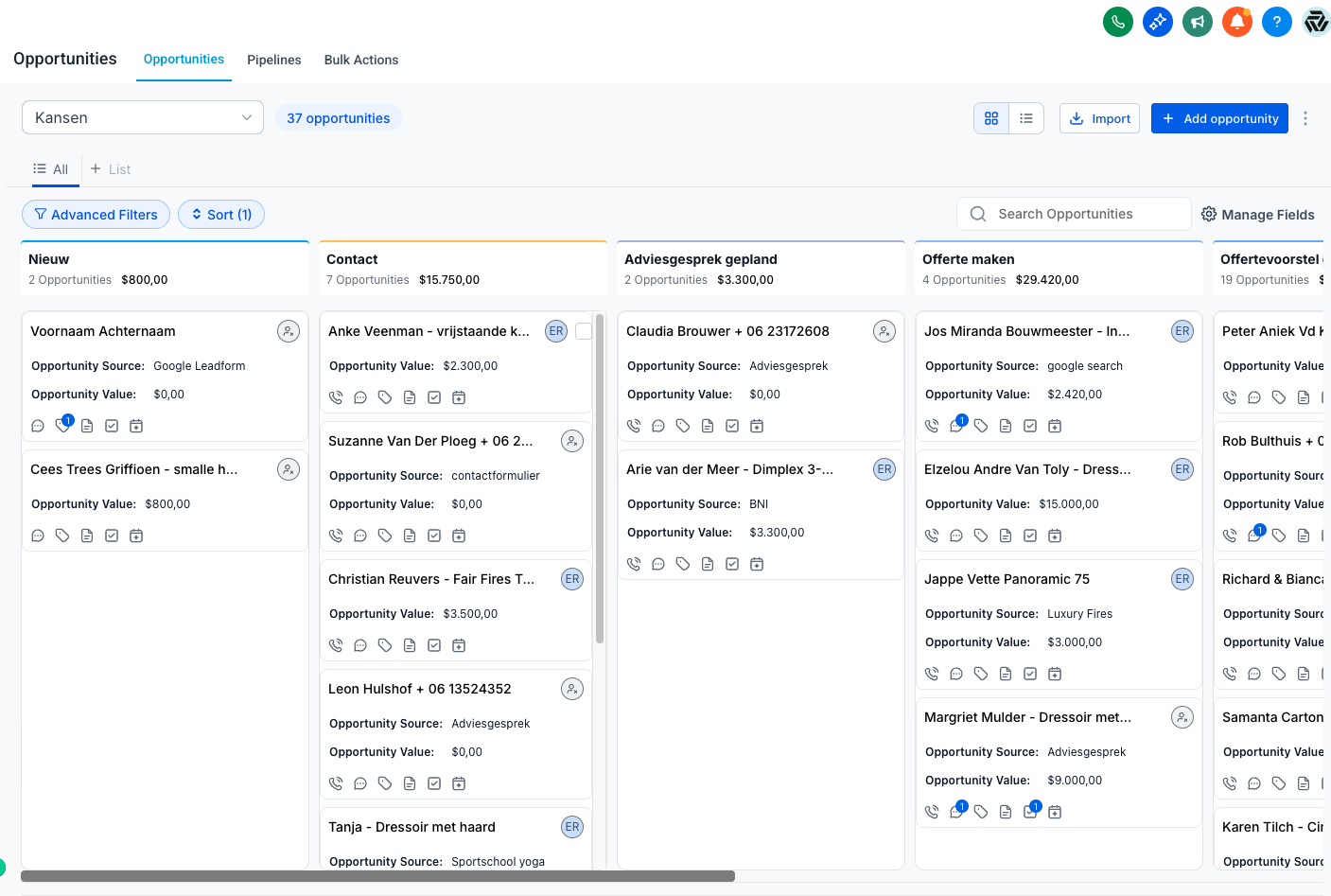Switch the board to list view
This screenshot has height=896, width=1331.
[x=1026, y=117]
